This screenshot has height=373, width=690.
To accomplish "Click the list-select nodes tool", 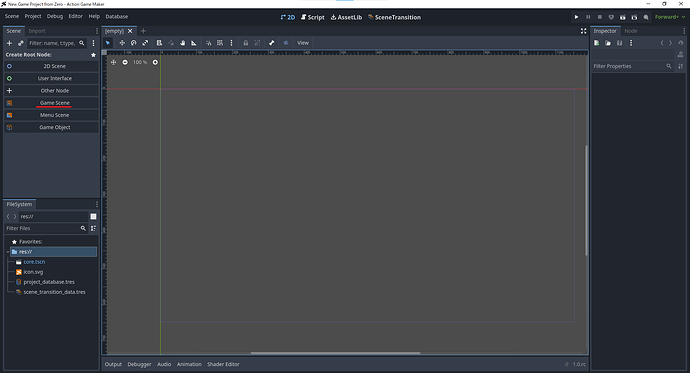I will tap(159, 43).
